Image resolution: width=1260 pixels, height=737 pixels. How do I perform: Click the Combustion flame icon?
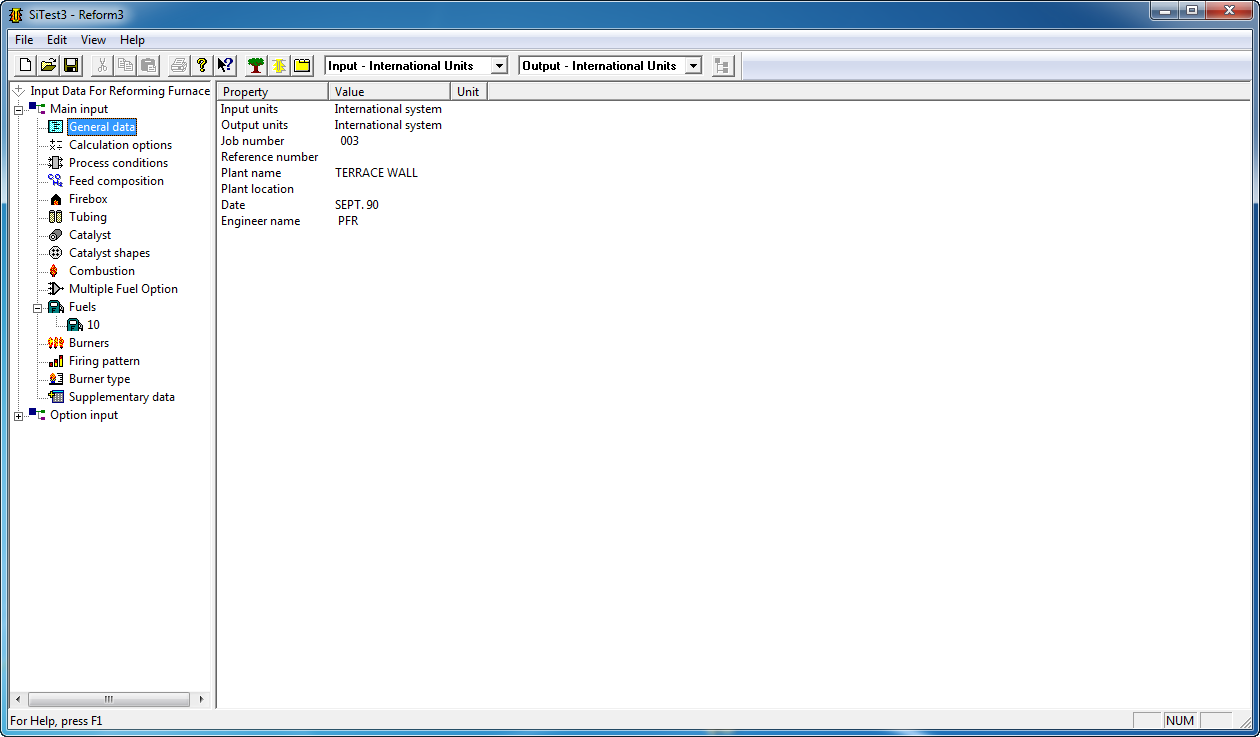point(56,271)
